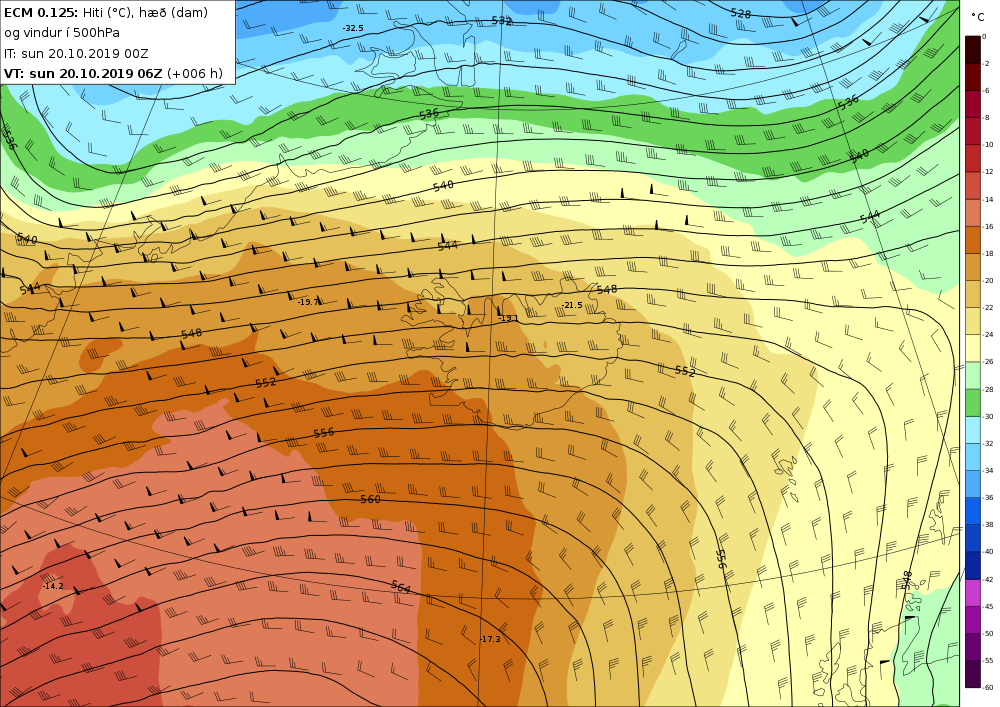Click the 'ECM 0.125: Hiti (°C), hæð (dam)' title line
The height and width of the screenshot is (707, 1000).
point(106,12)
